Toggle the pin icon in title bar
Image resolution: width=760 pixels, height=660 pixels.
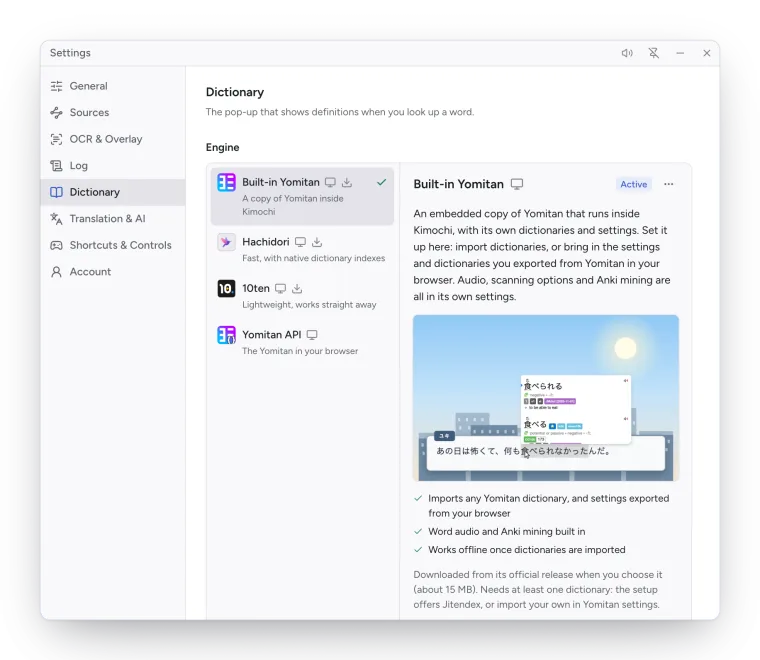point(654,53)
